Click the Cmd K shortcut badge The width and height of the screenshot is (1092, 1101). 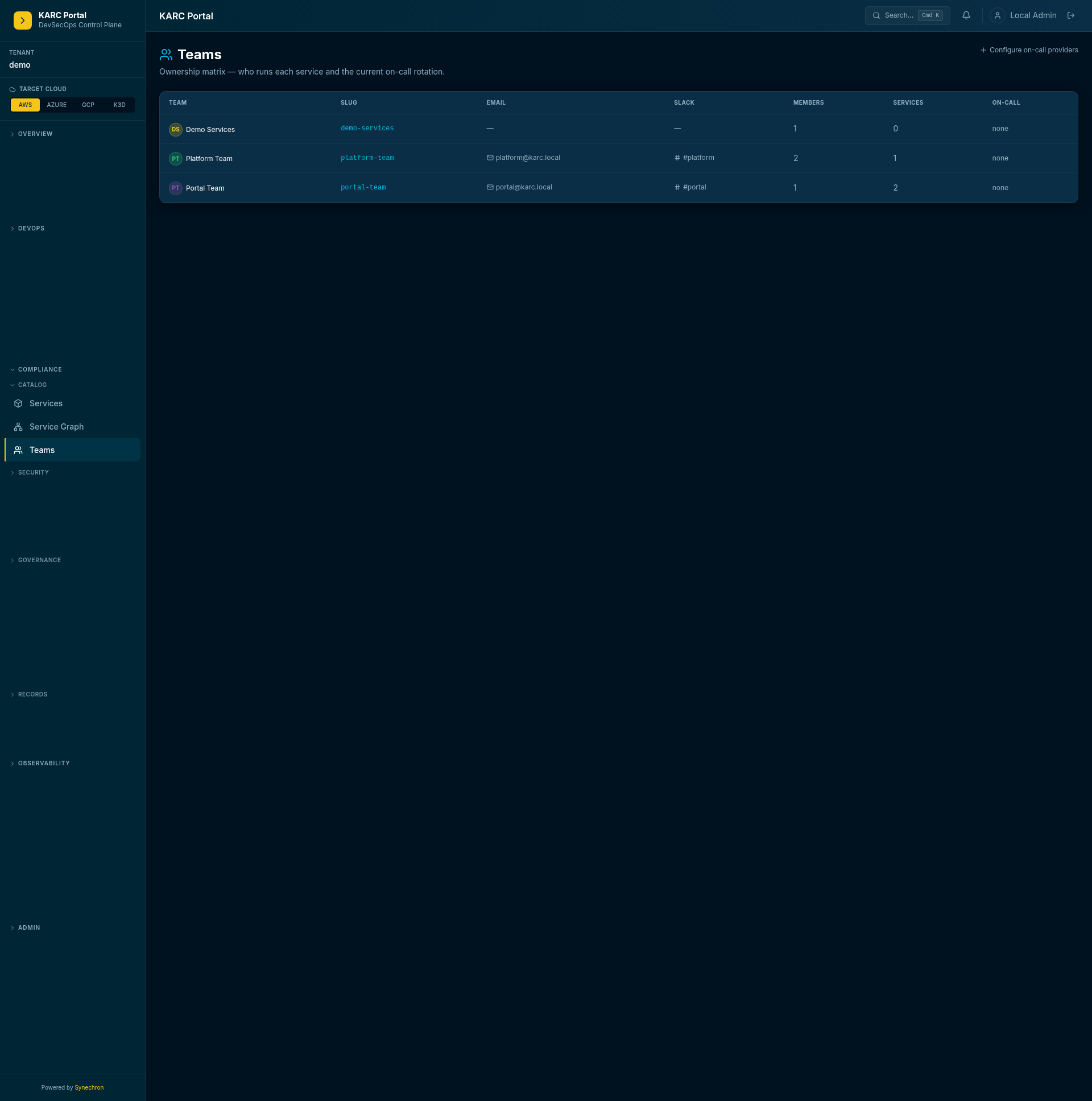(930, 15)
